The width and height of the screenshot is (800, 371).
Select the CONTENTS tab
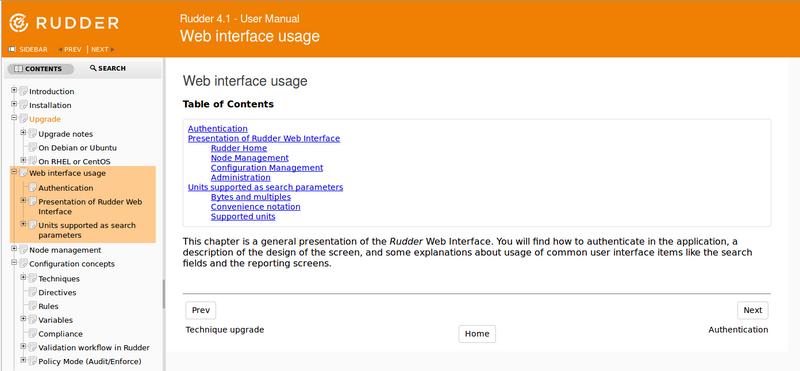[40, 69]
